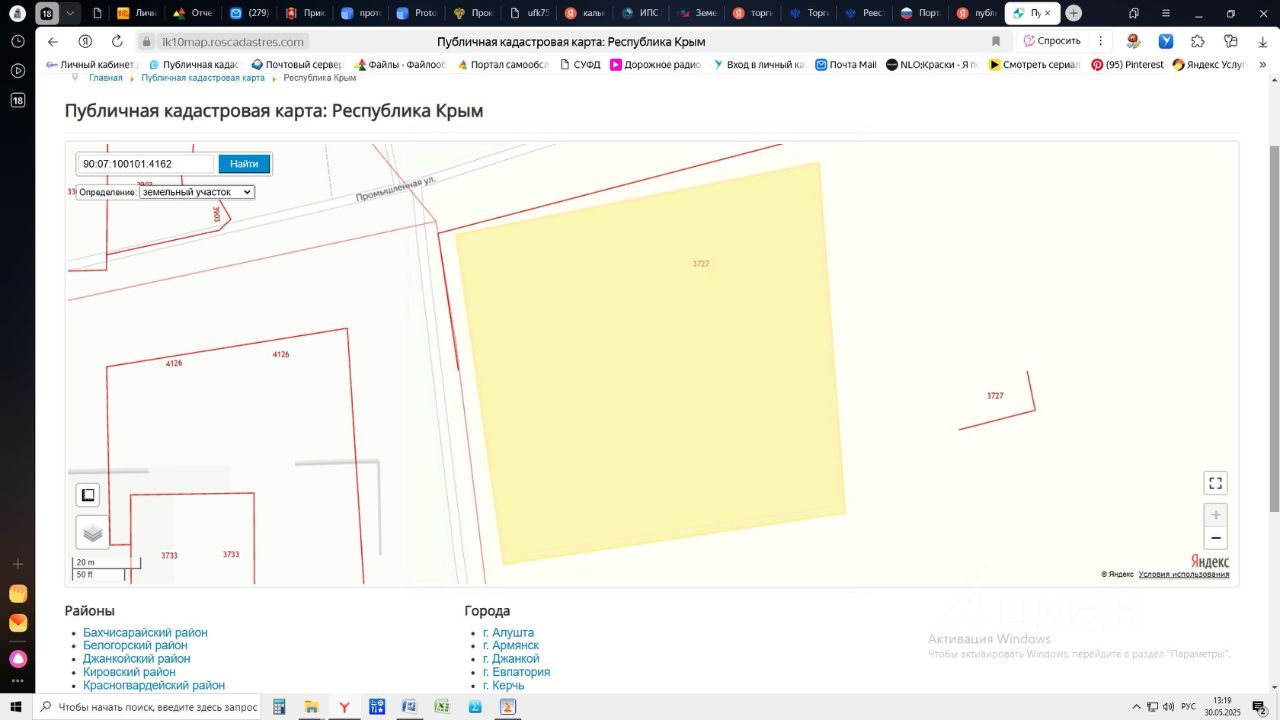Viewport: 1280px width, 720px height.
Task: Open a new tab with plus button
Action: [x=1073, y=13]
